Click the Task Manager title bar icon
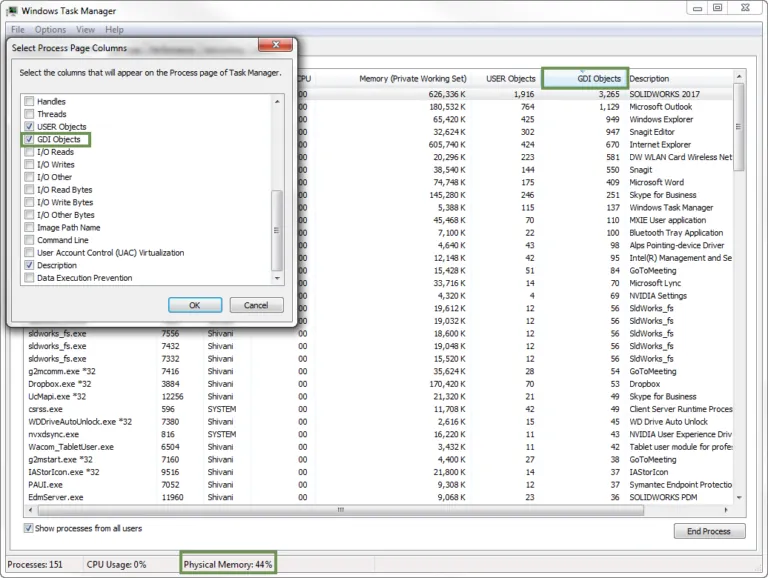 pos(12,10)
